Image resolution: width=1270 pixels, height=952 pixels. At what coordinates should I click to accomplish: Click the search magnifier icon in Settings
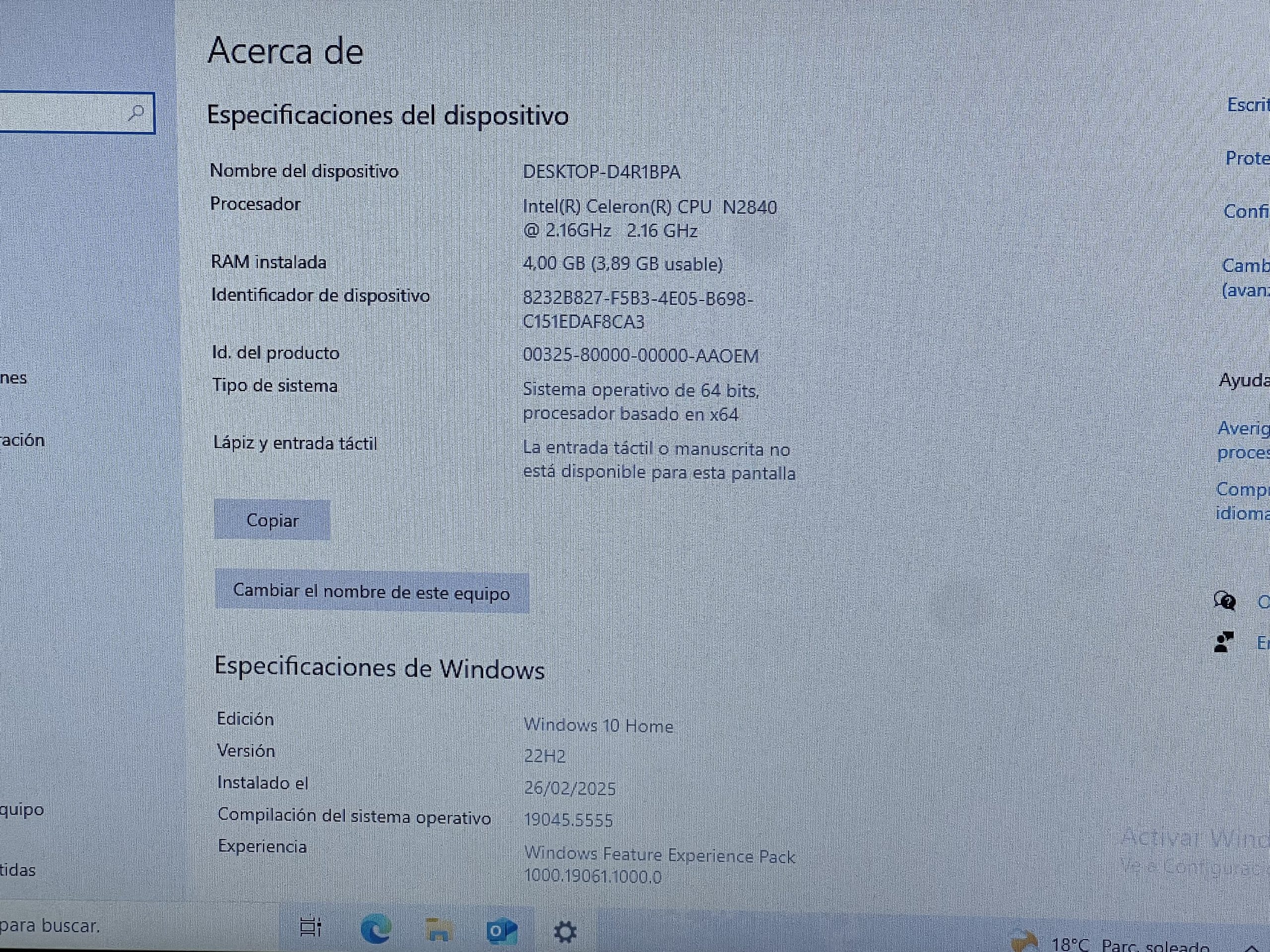[136, 112]
